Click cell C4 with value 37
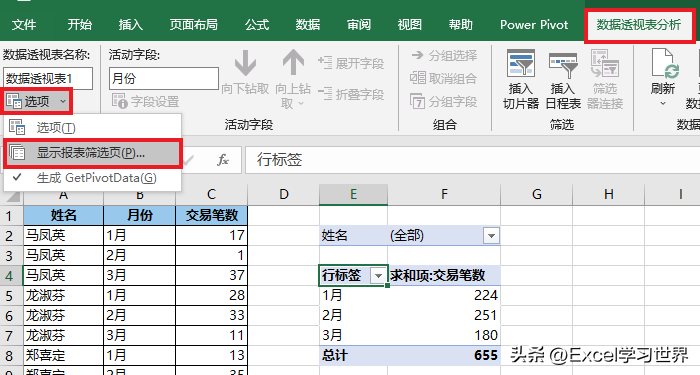 212,275
